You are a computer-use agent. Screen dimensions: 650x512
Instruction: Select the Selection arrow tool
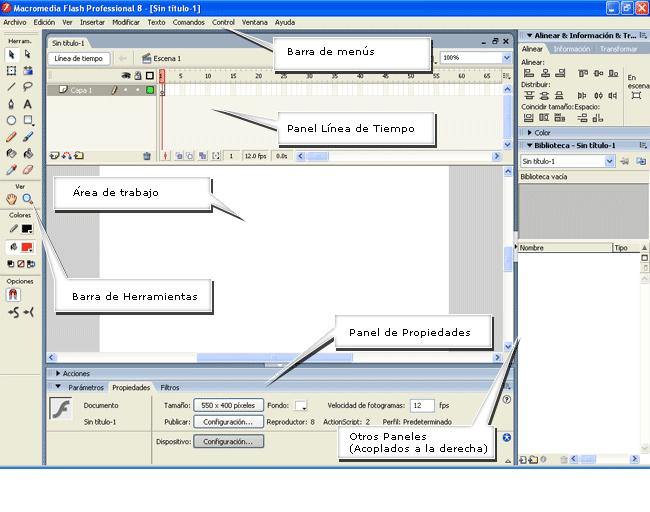pyautogui.click(x=11, y=54)
